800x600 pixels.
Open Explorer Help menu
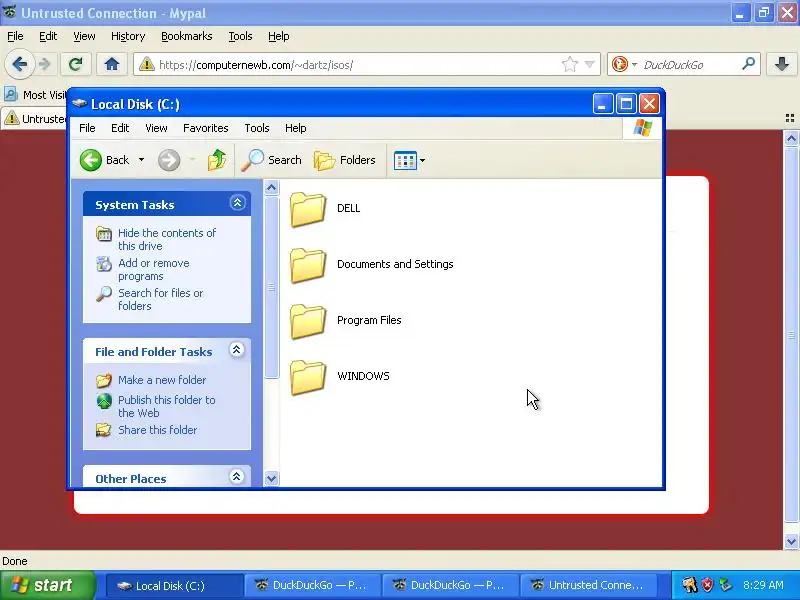(x=295, y=128)
